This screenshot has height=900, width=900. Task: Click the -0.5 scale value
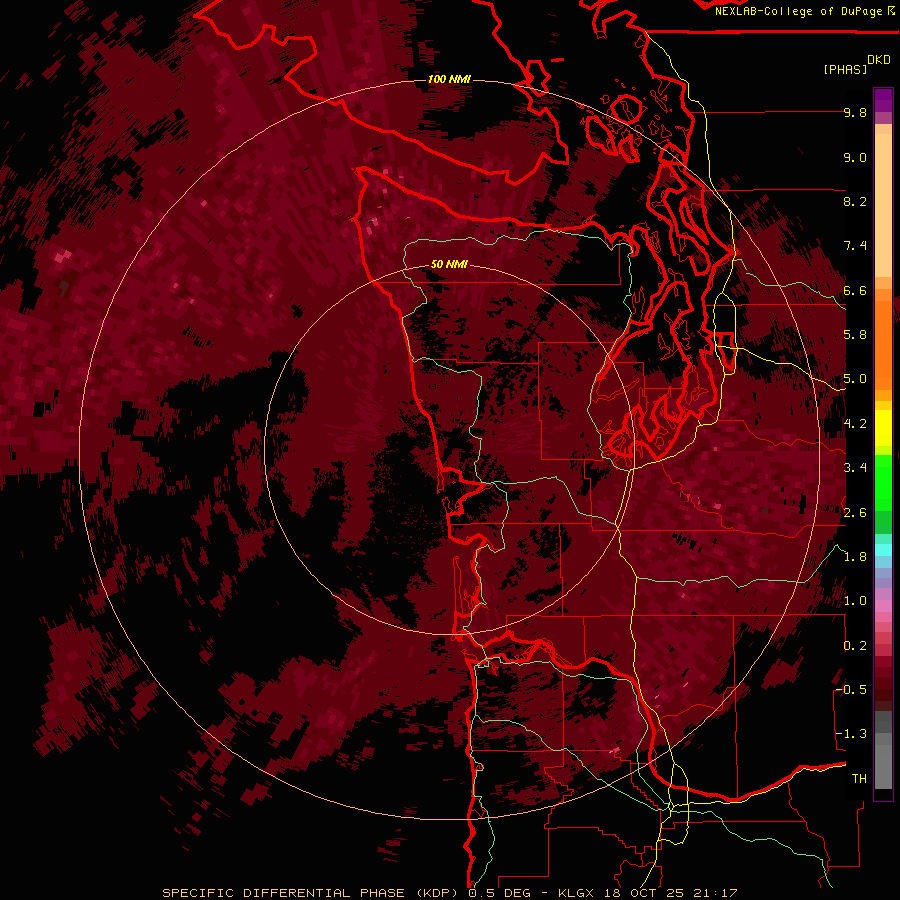pyautogui.click(x=851, y=690)
